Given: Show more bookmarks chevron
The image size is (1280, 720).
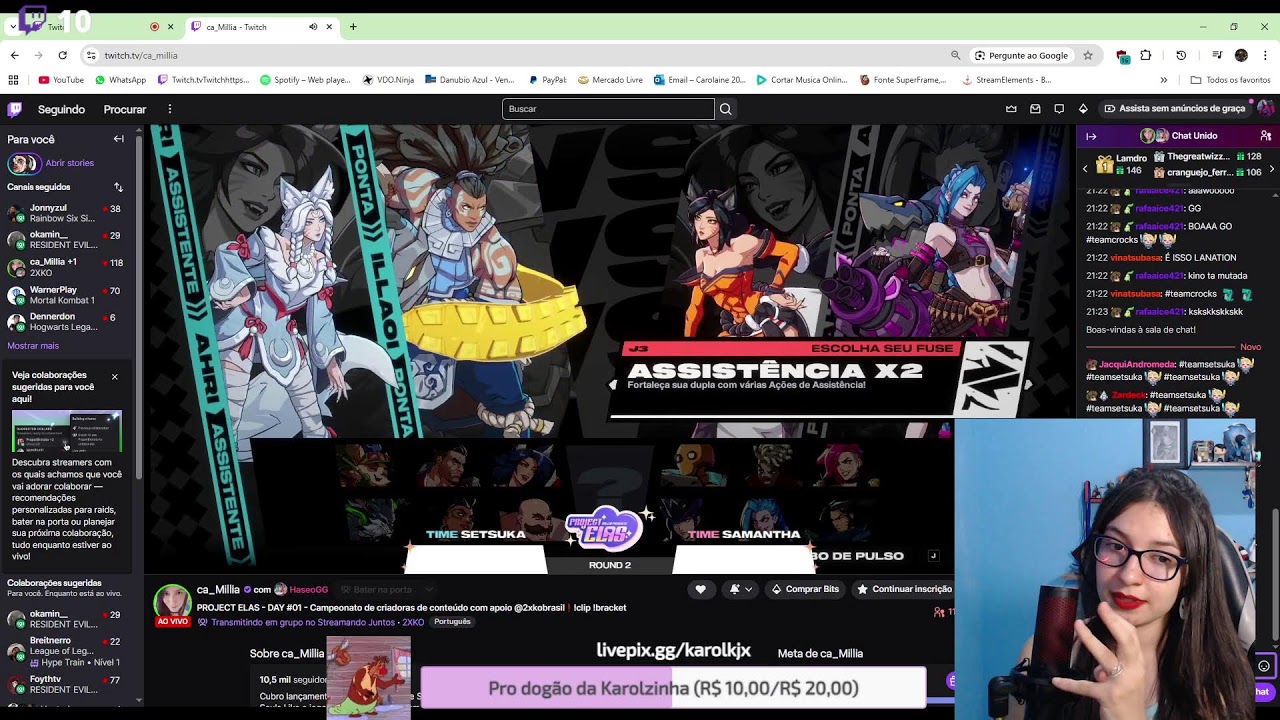Looking at the screenshot, I should click(x=1163, y=80).
